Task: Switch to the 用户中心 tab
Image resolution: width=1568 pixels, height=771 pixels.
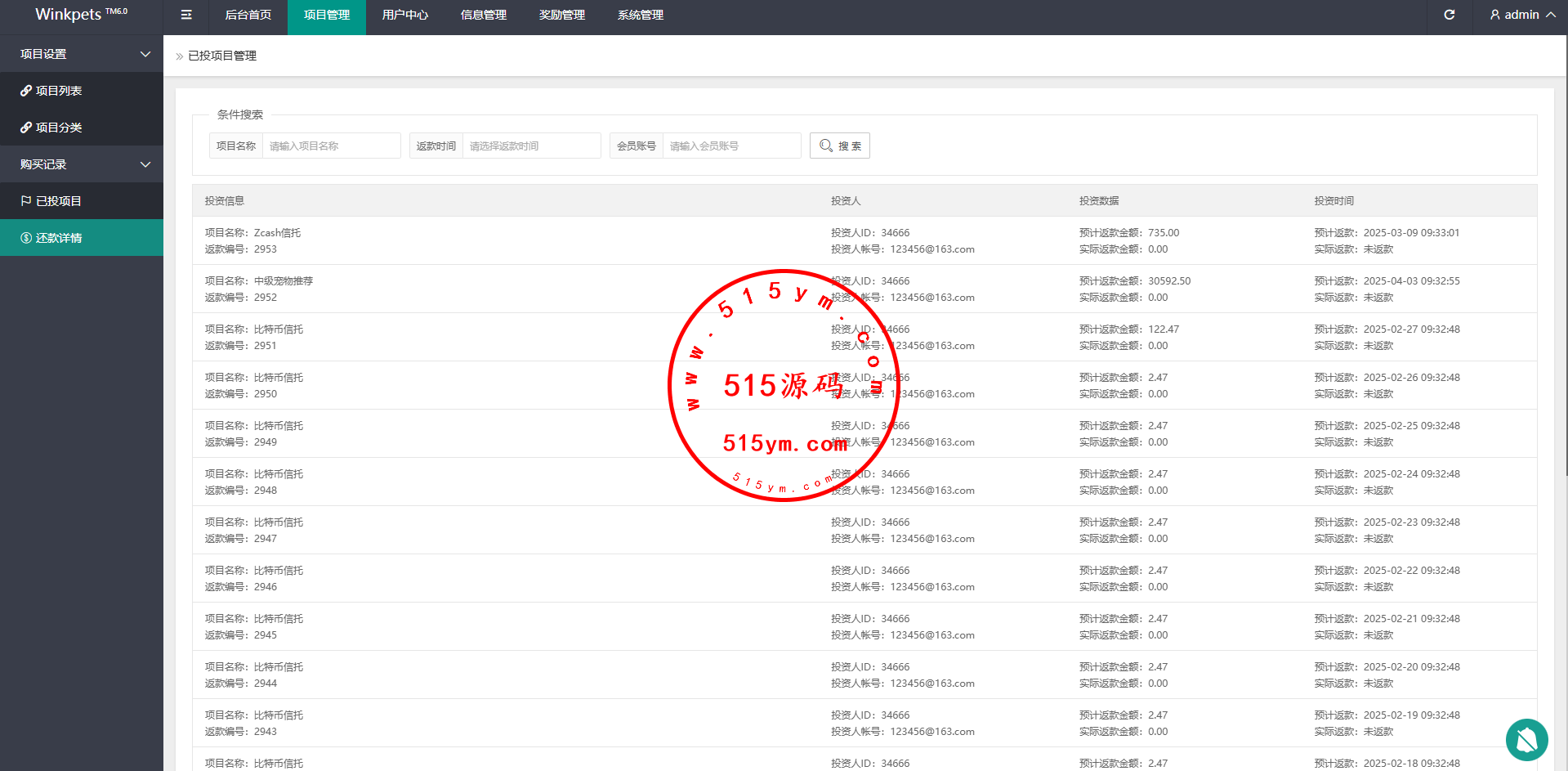Action: [x=404, y=15]
